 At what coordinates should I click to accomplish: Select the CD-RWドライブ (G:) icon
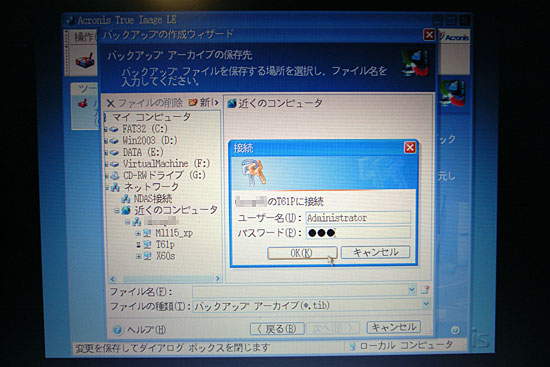click(115, 175)
